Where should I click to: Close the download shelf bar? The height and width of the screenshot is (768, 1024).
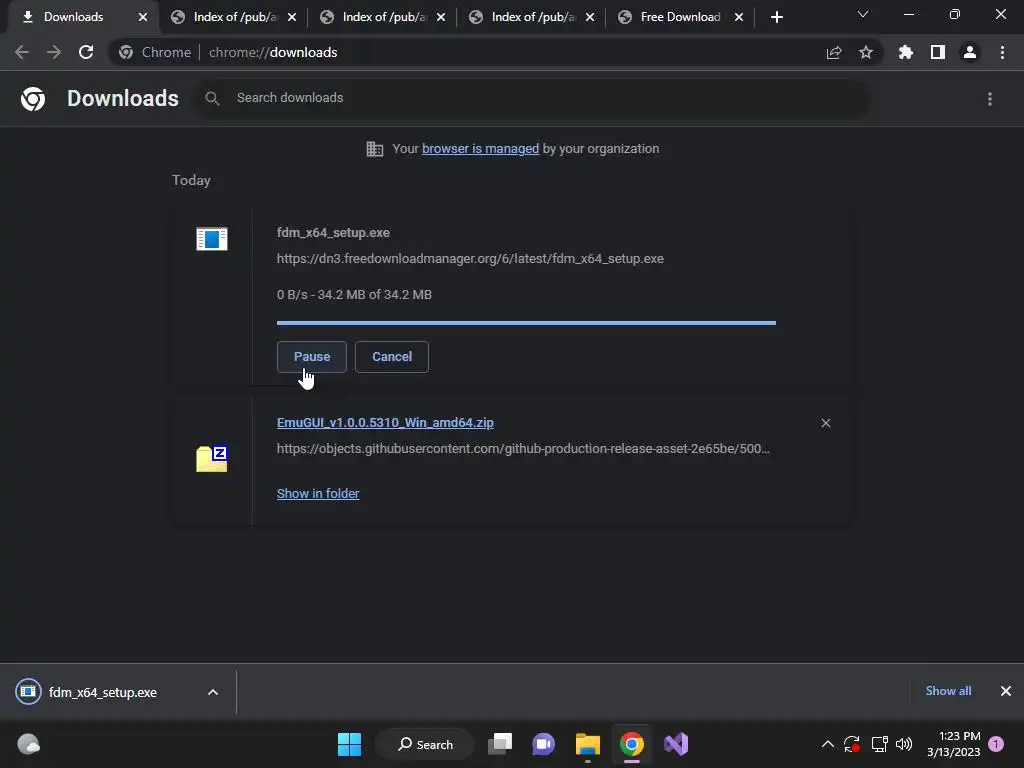click(1006, 691)
